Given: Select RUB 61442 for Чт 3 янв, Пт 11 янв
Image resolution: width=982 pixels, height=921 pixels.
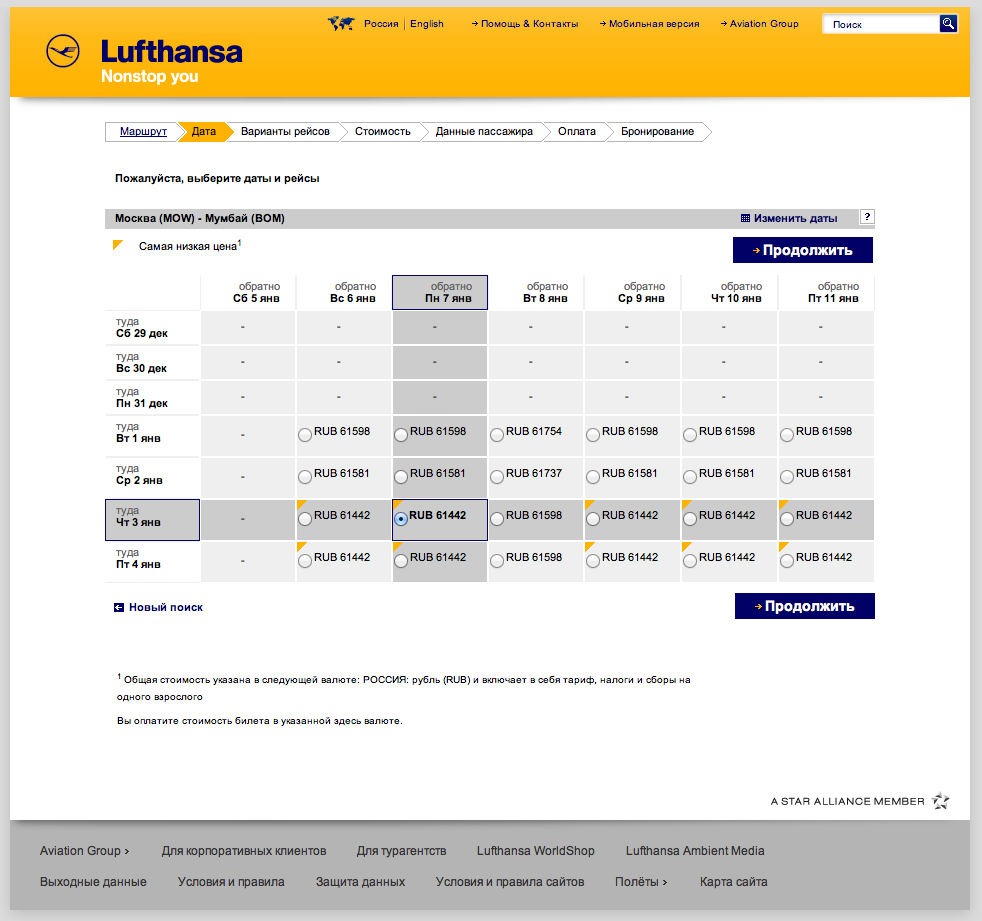Looking at the screenshot, I should (787, 518).
